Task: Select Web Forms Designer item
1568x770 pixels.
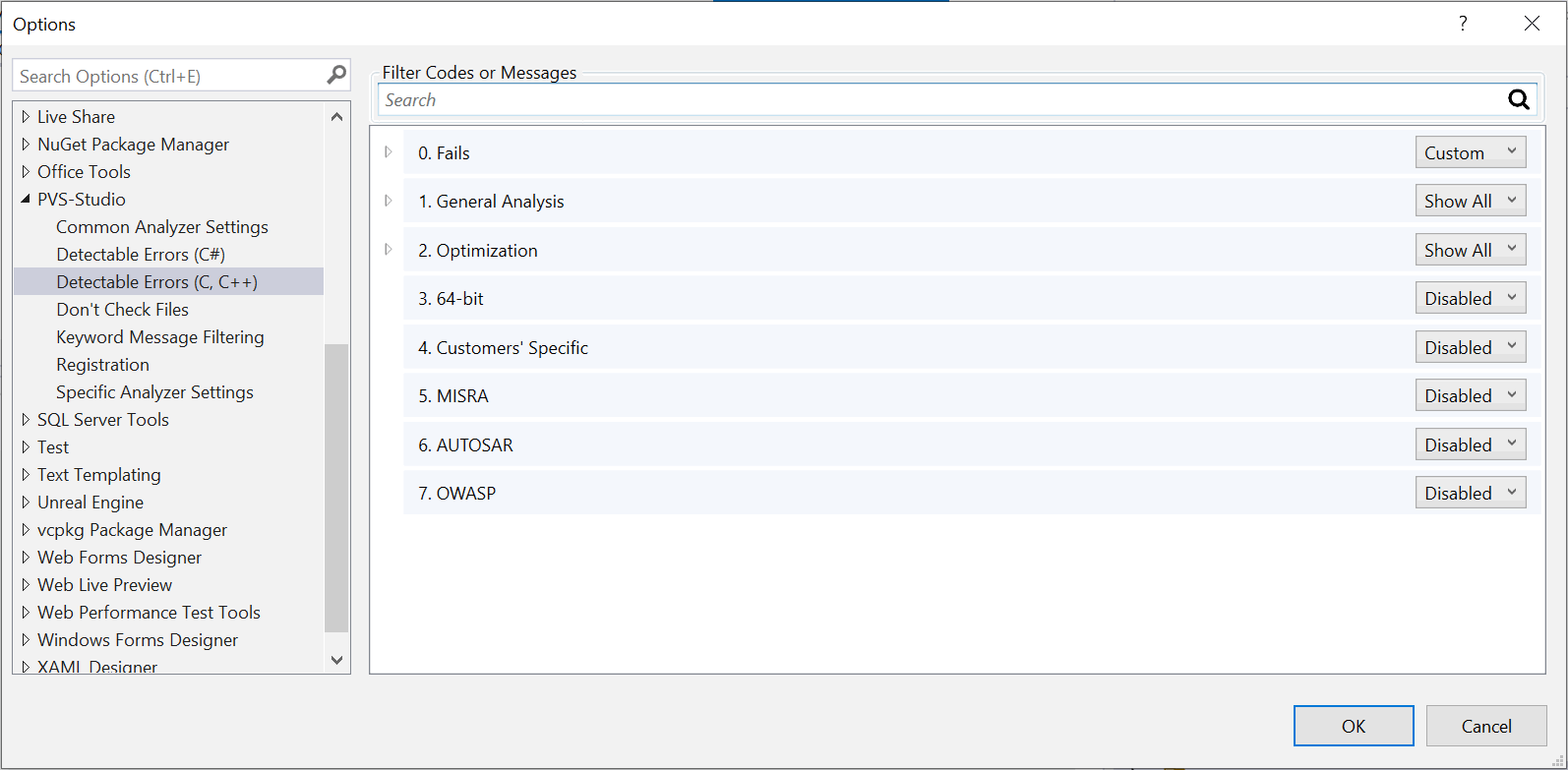Action: (119, 557)
